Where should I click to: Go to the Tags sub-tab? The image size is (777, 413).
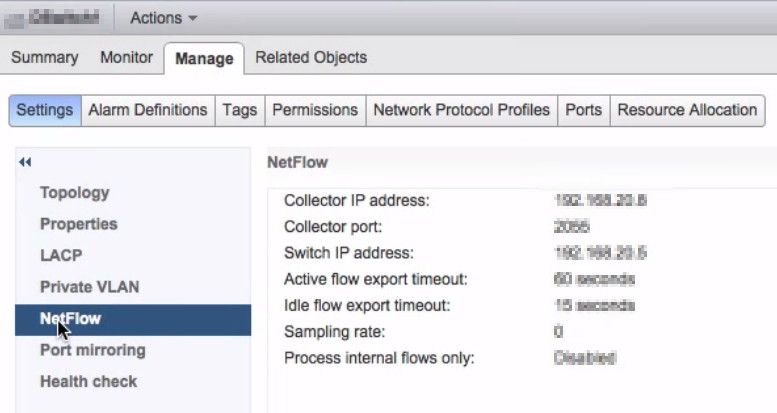239,110
